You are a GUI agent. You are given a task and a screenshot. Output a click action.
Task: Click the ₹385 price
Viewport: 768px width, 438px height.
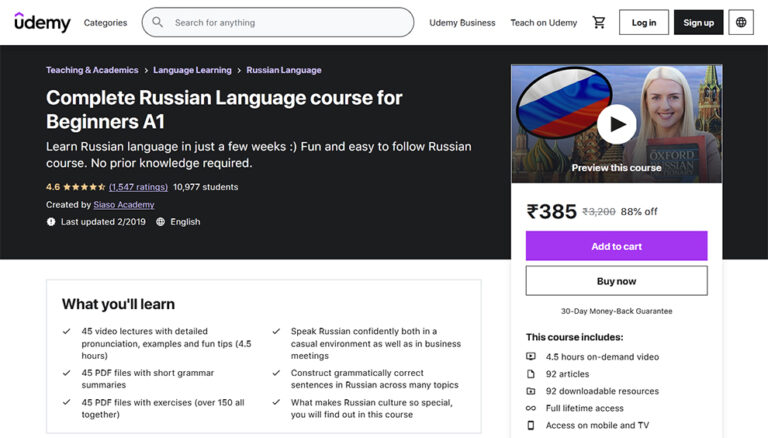(x=552, y=212)
